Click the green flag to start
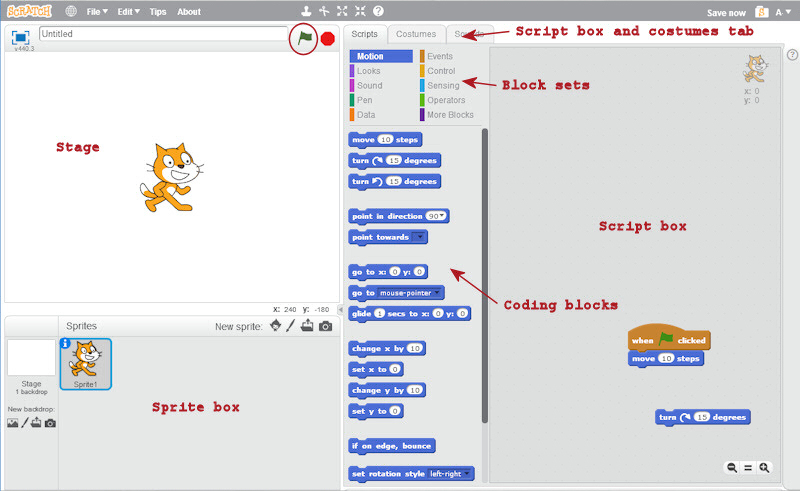Screen dimensions: 800x491 point(305,37)
